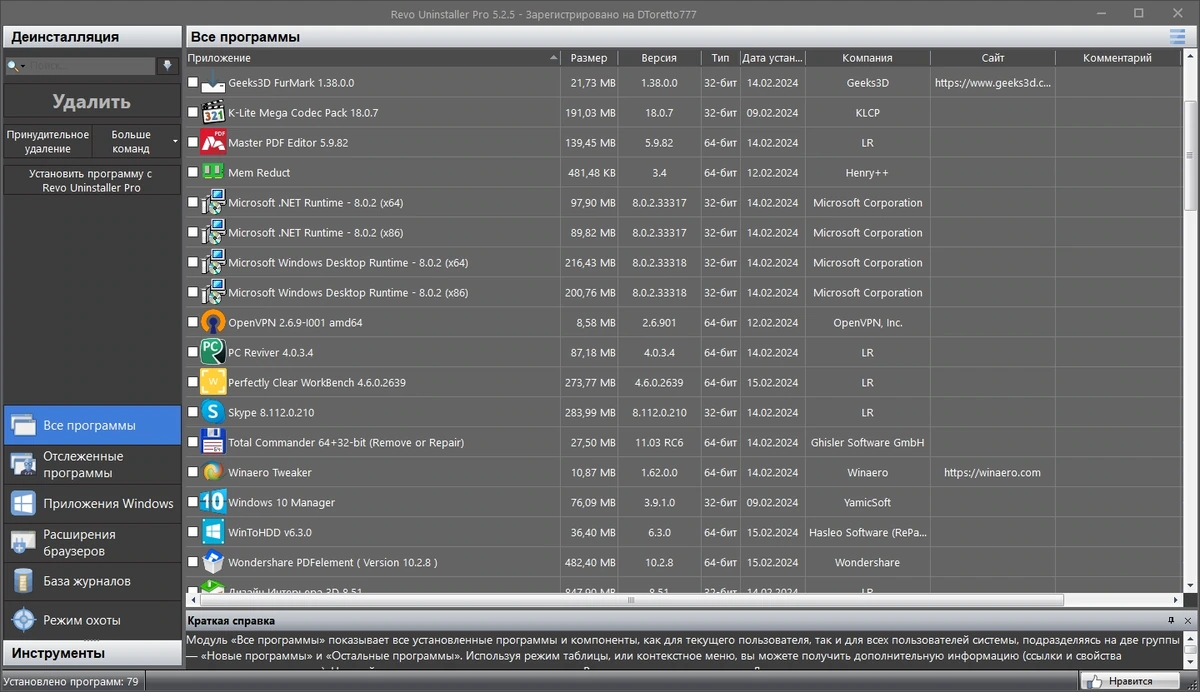Image resolution: width=1200 pixels, height=692 pixels.
Task: Tick the checkbox for Winaero Tweaker
Action: click(x=193, y=473)
